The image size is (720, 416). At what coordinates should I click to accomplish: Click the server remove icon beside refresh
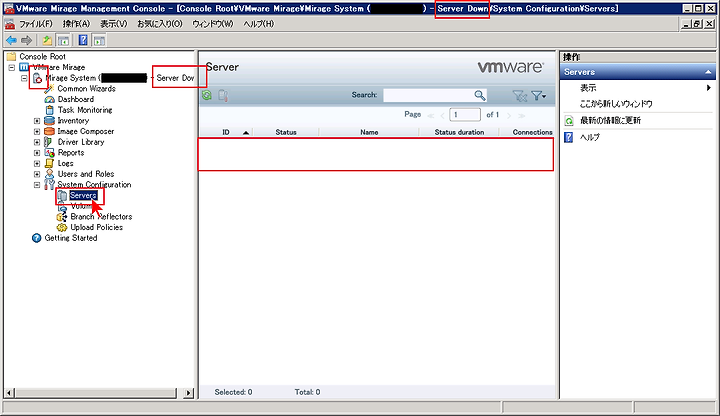(x=223, y=95)
